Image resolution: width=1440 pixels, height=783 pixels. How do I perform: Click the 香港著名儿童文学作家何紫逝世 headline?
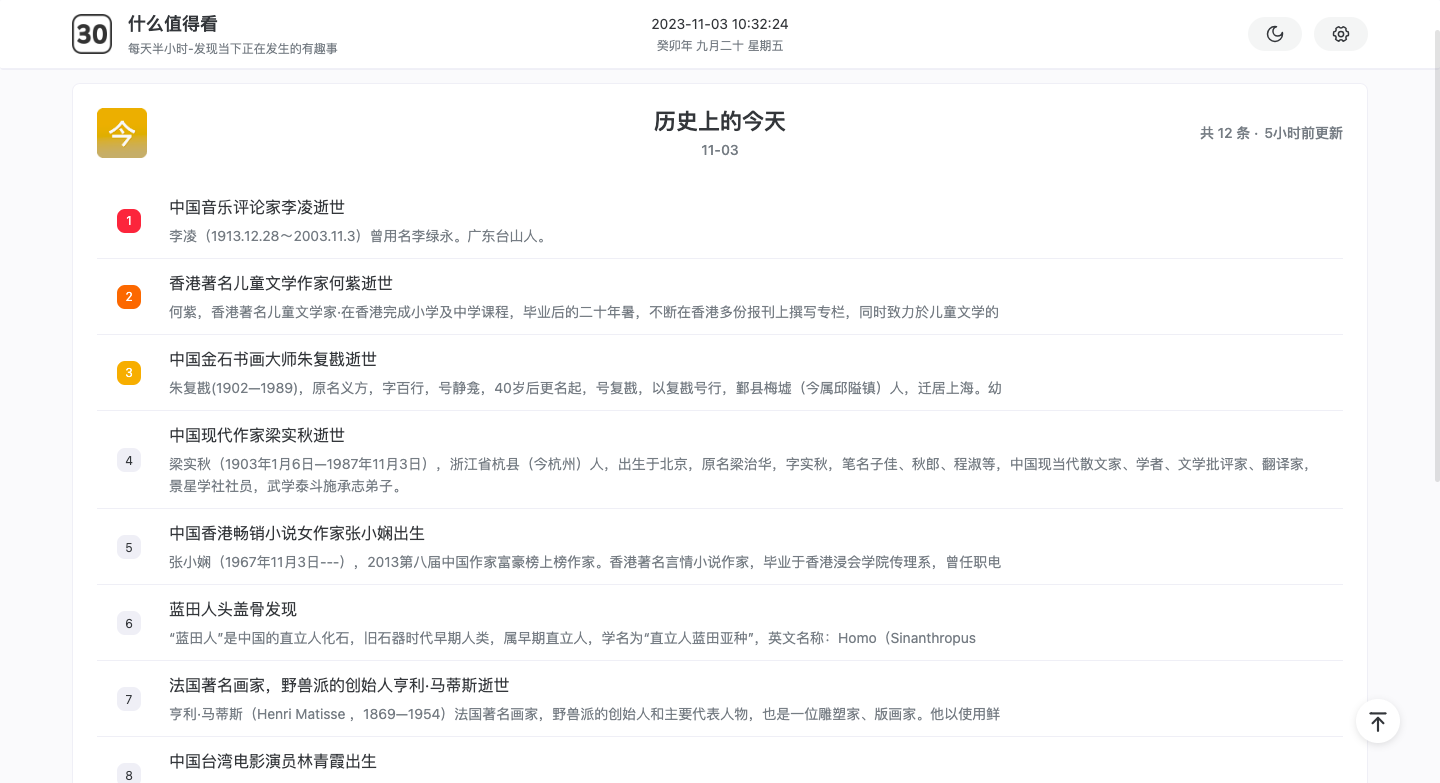(x=281, y=283)
